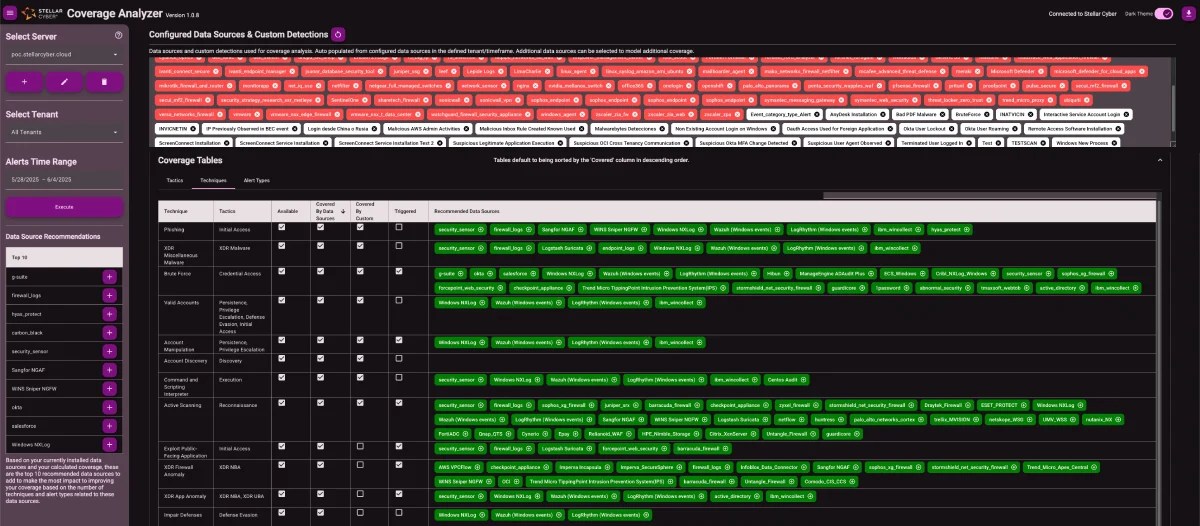Switch to the Techniques tab
The image size is (1200, 526).
(x=213, y=181)
